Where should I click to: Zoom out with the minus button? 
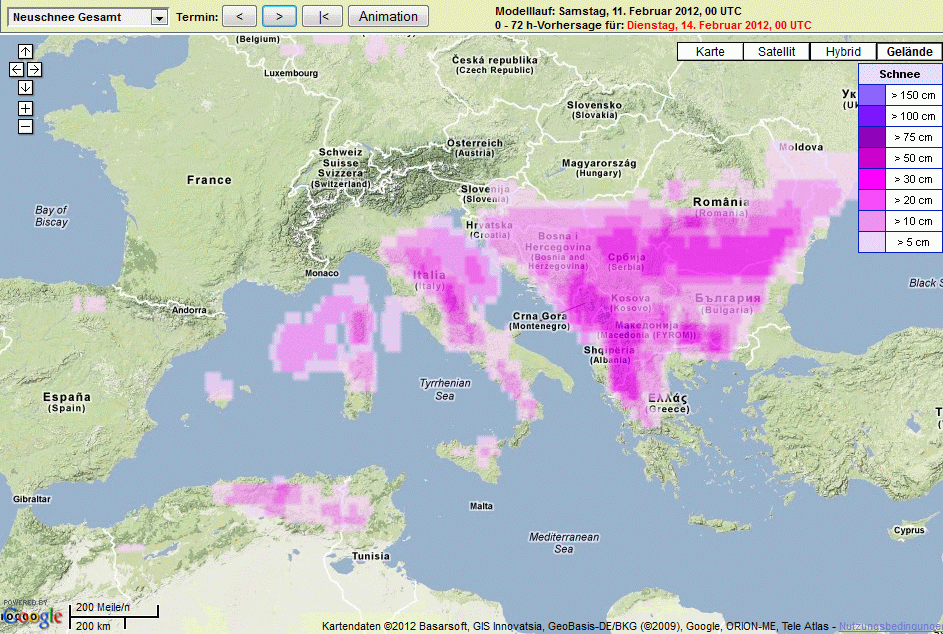tap(25, 127)
